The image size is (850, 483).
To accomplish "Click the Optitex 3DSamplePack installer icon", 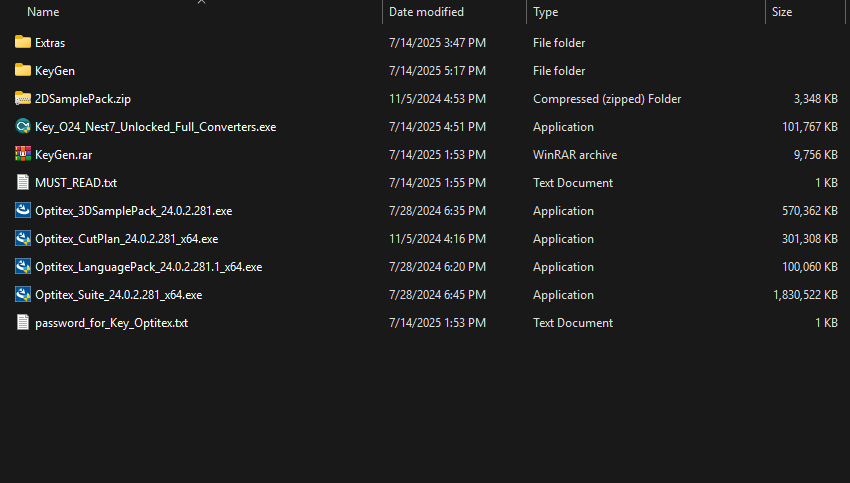I will [23, 211].
